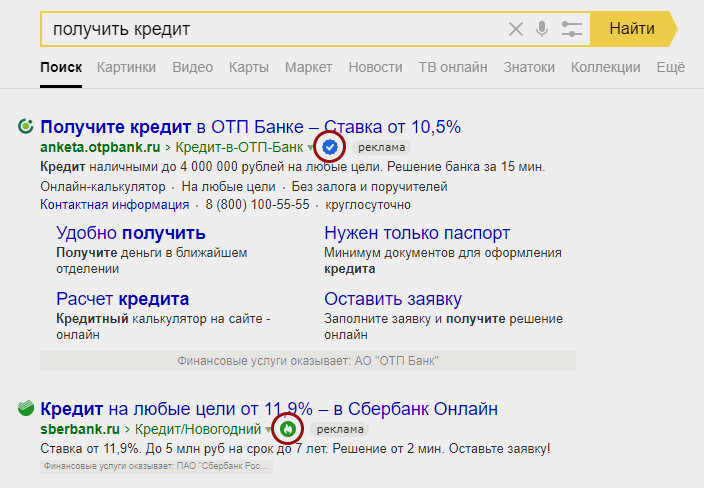Switch to the Видео tab
Viewport: 704px width, 488px height.
[193, 67]
